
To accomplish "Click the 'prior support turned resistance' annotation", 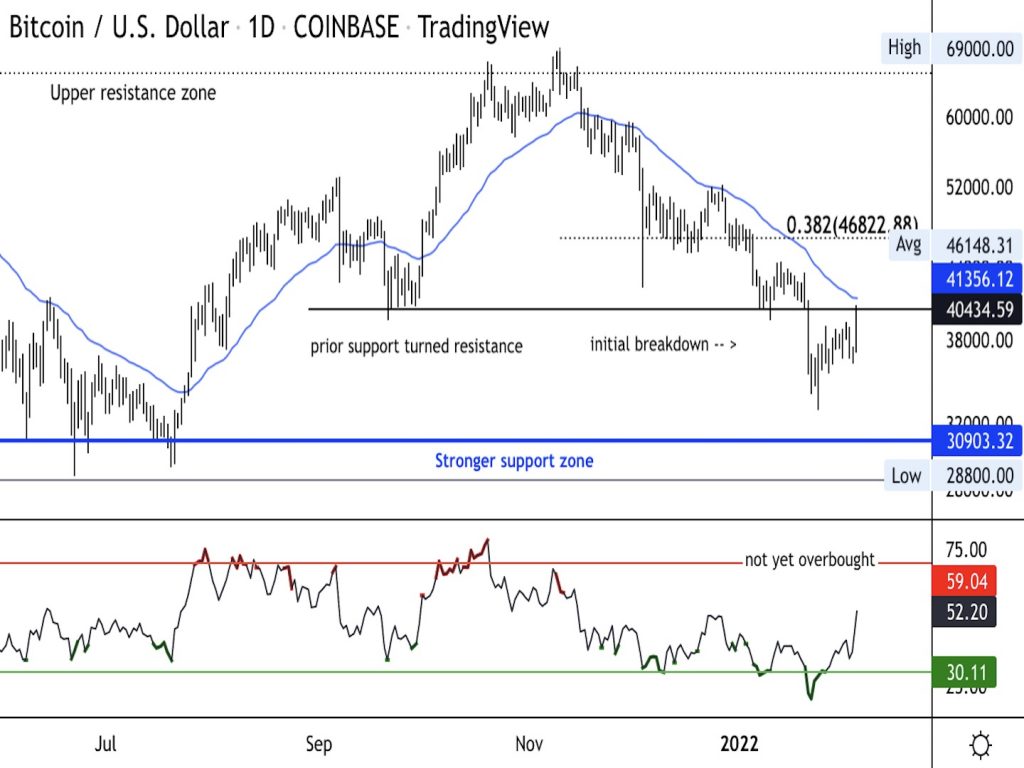I will (x=416, y=347).
